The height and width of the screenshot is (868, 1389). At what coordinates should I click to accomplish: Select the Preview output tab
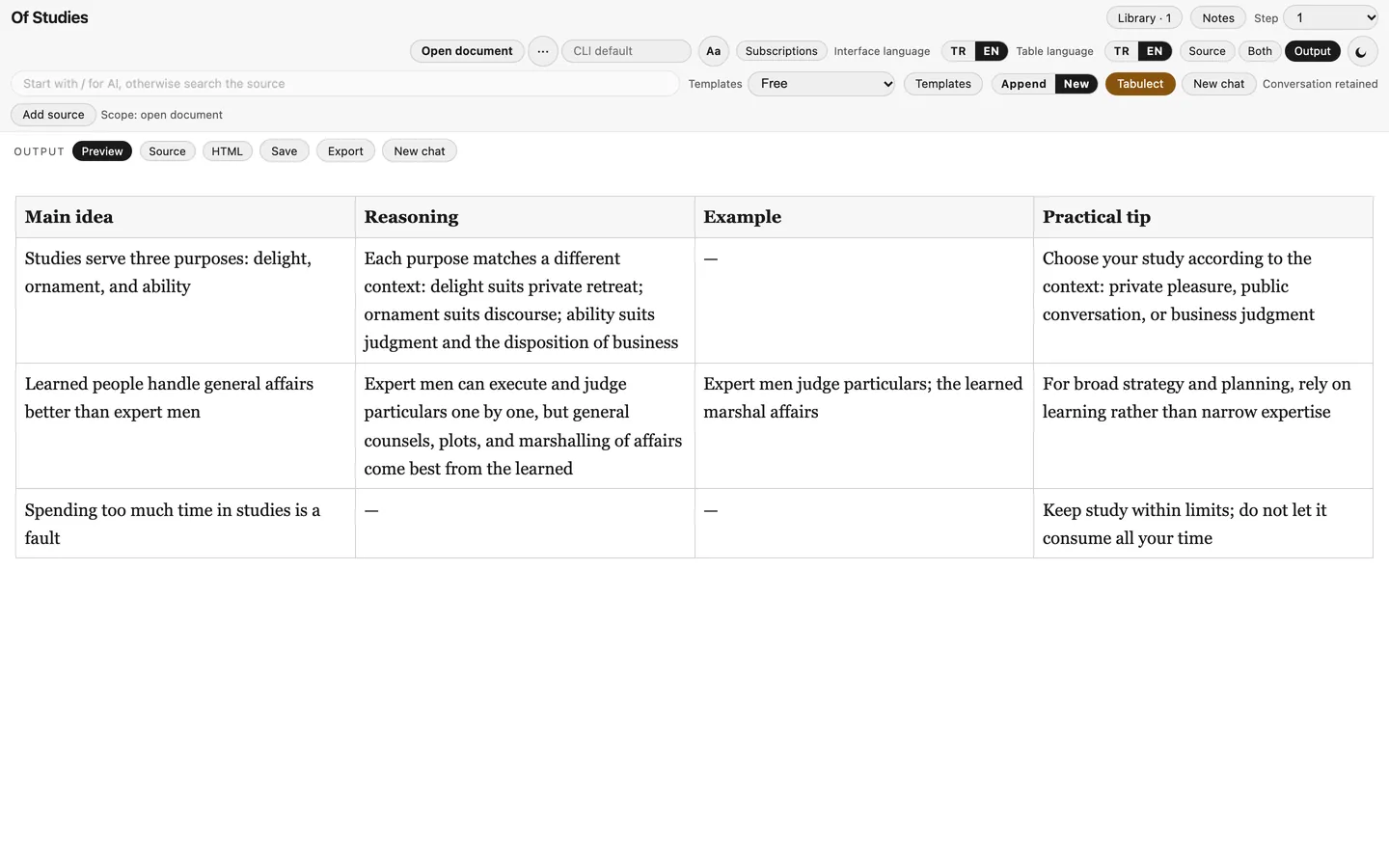(102, 151)
